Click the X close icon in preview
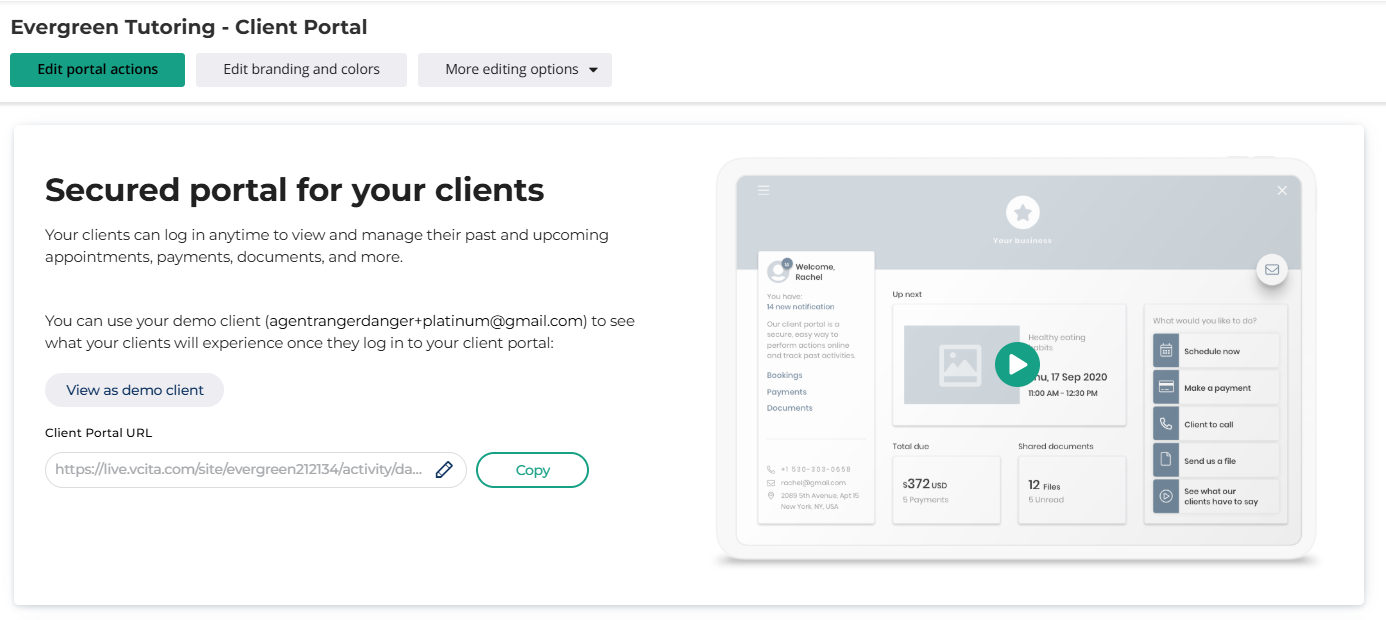 (x=1282, y=190)
